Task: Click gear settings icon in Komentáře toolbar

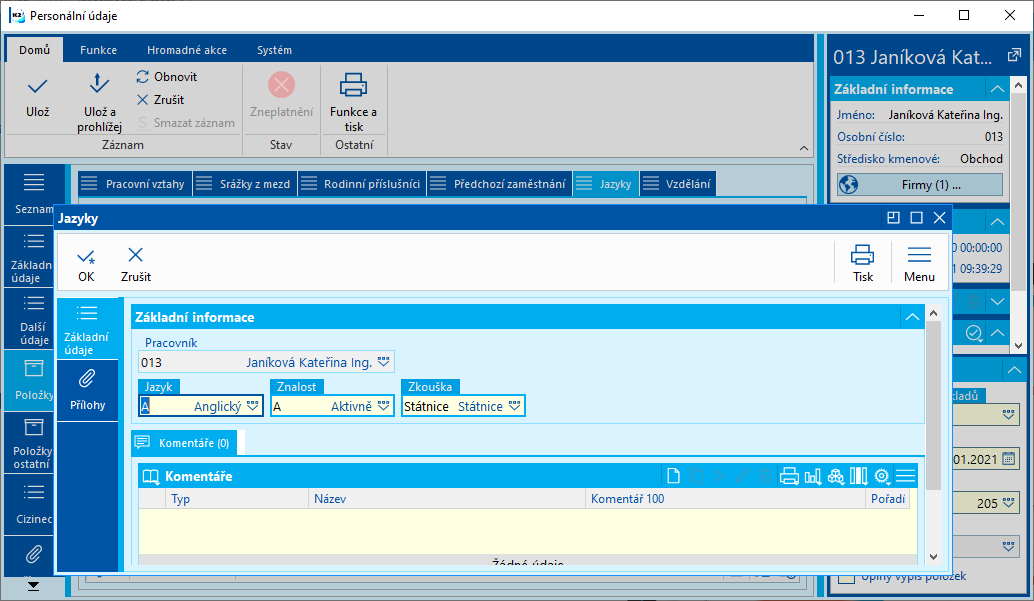Action: pyautogui.click(x=882, y=476)
